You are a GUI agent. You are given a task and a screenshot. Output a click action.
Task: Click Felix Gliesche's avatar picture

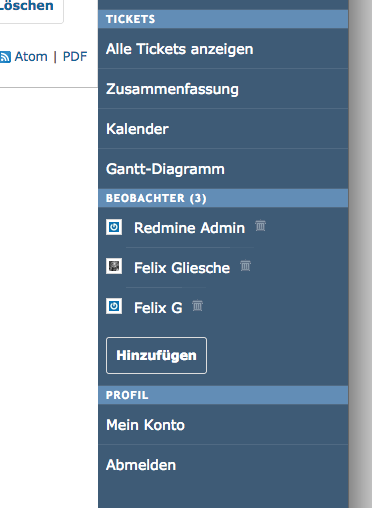coord(114,266)
